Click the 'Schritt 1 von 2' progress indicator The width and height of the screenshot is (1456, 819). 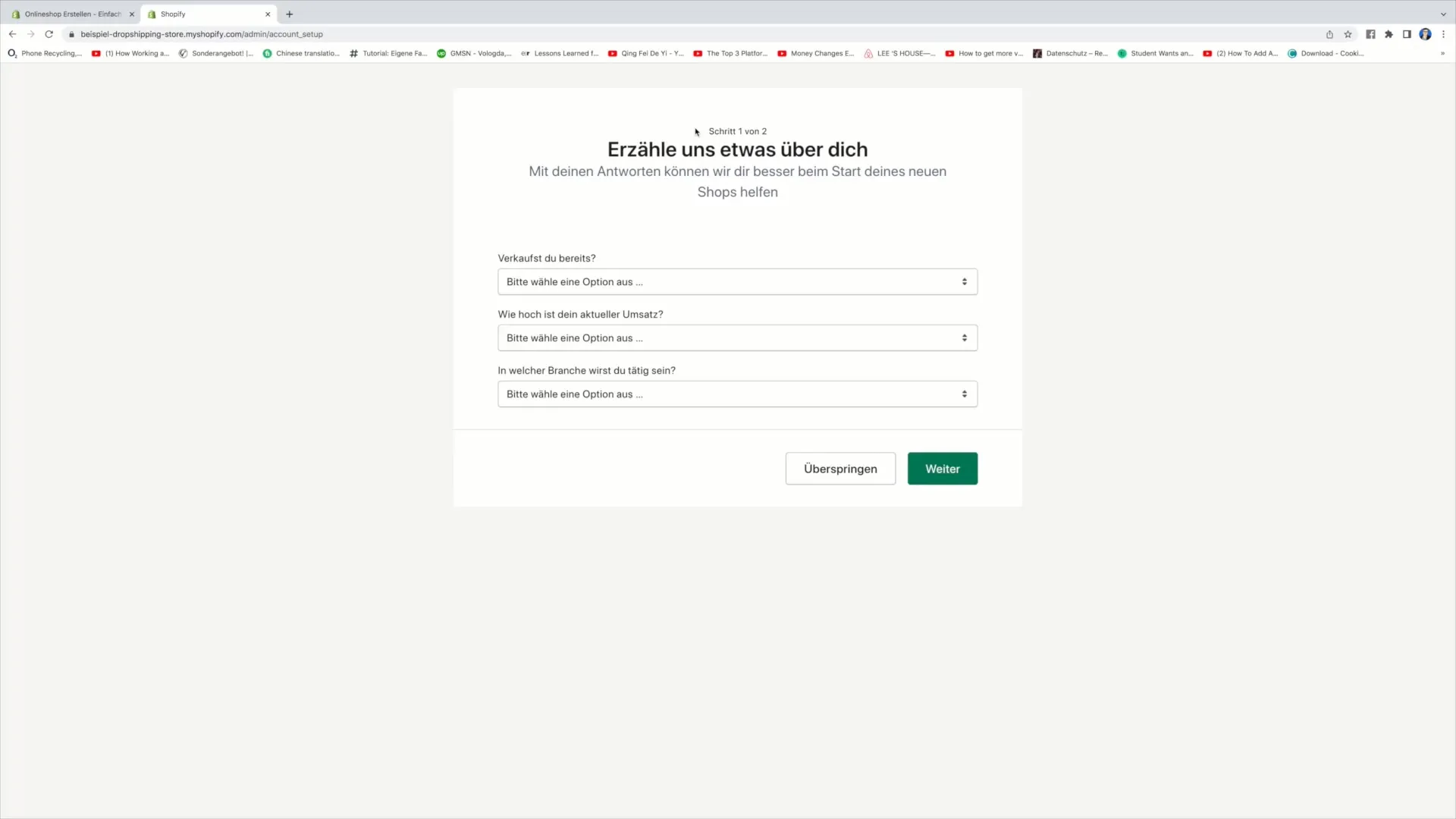point(737,131)
